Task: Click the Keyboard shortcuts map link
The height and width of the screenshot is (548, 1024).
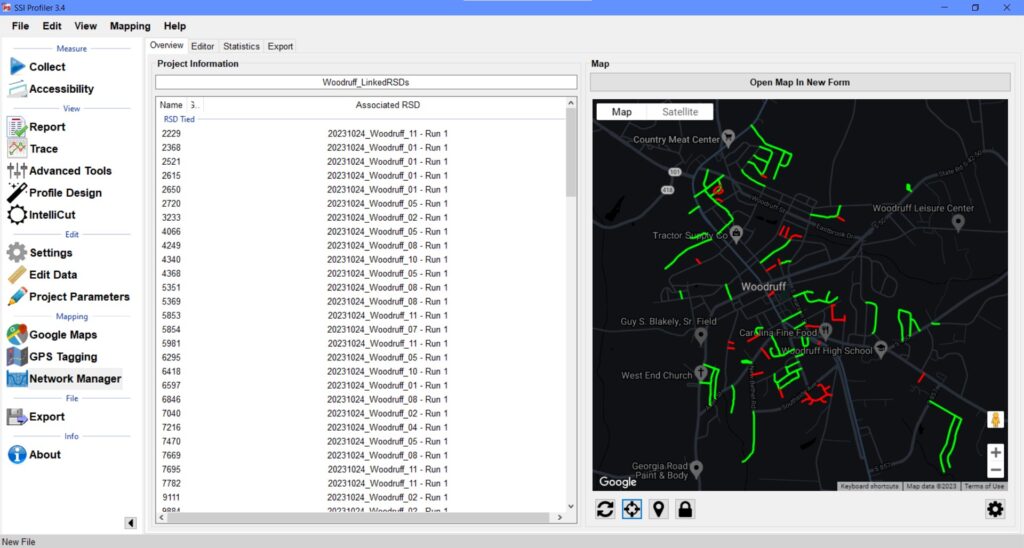Action: pos(869,486)
